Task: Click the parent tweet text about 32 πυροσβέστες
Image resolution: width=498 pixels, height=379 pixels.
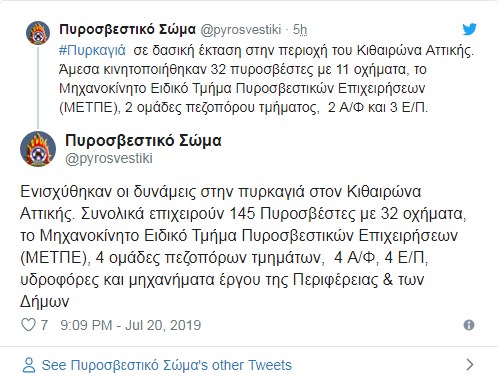Action: click(266, 79)
